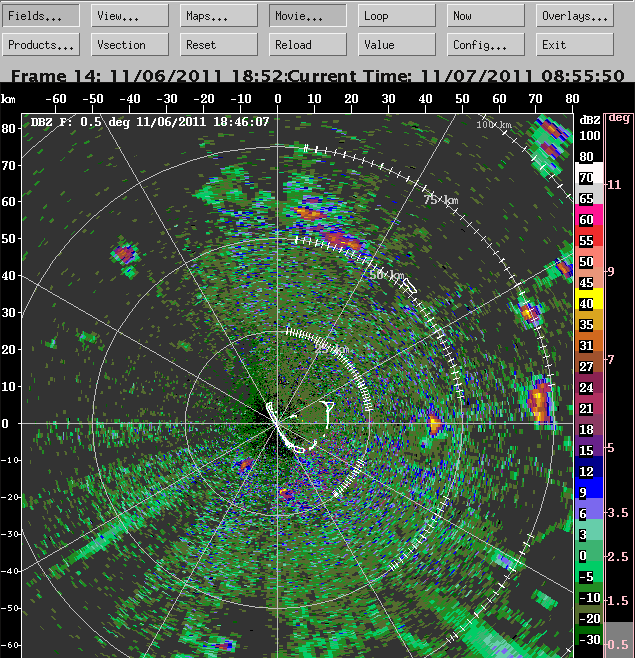Open the Products... menu
This screenshot has width=635, height=658.
point(41,44)
